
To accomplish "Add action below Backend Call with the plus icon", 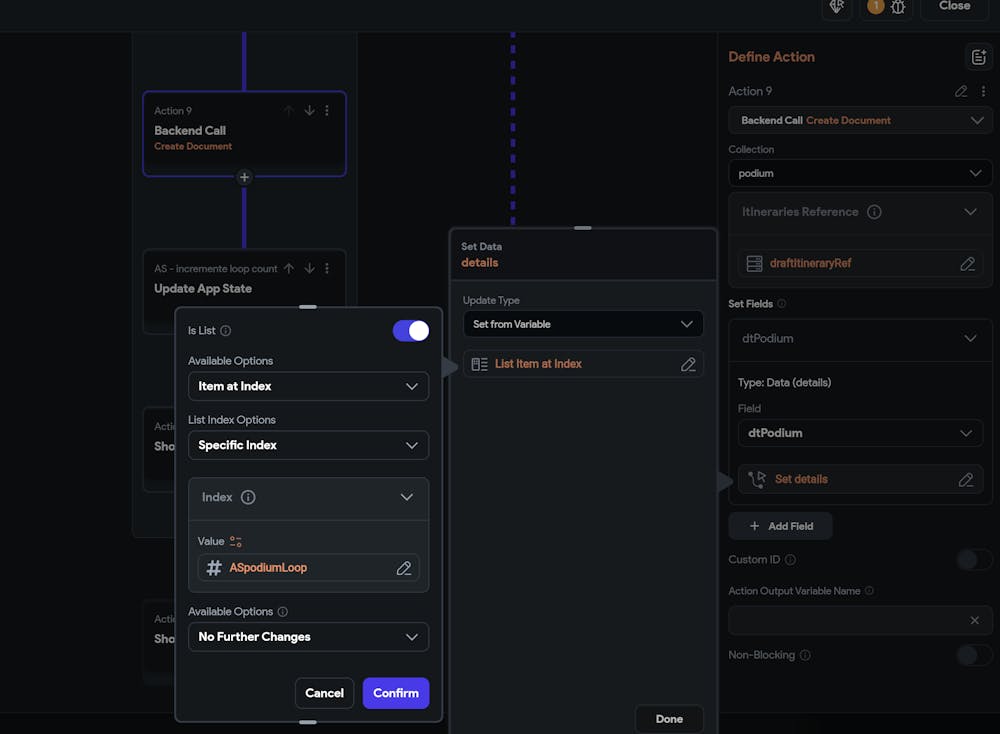I will click(244, 177).
